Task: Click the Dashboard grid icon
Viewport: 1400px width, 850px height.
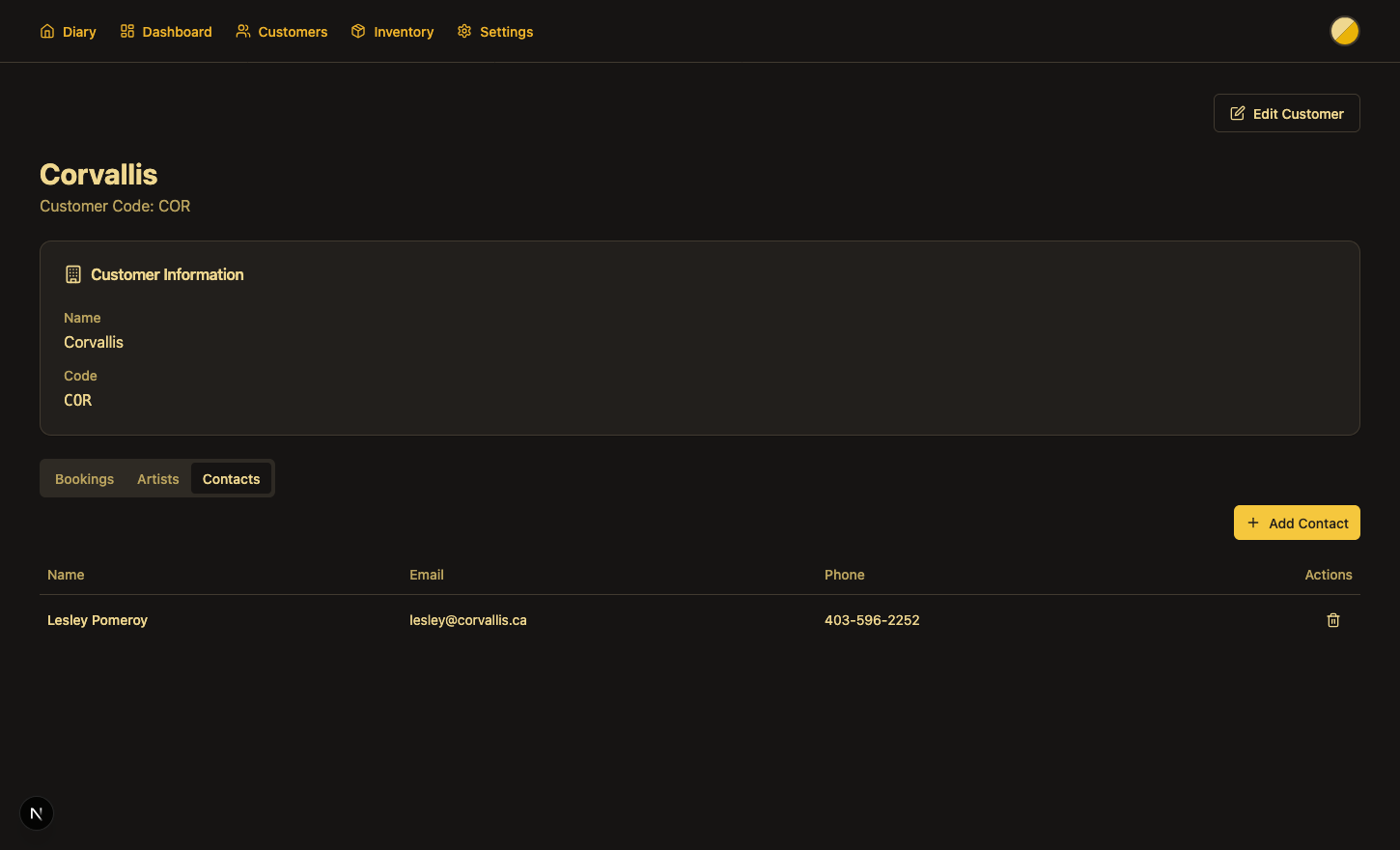Action: coord(127,32)
